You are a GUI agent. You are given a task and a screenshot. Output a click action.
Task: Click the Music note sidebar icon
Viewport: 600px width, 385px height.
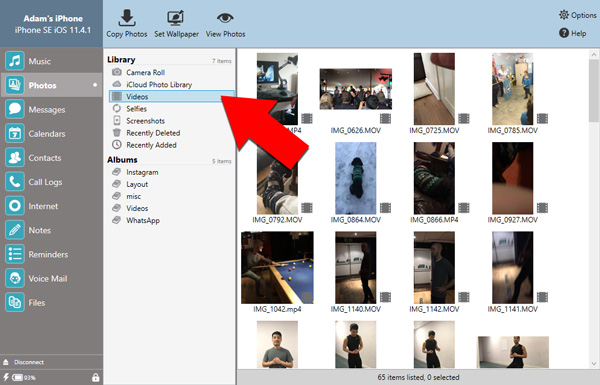click(15, 61)
